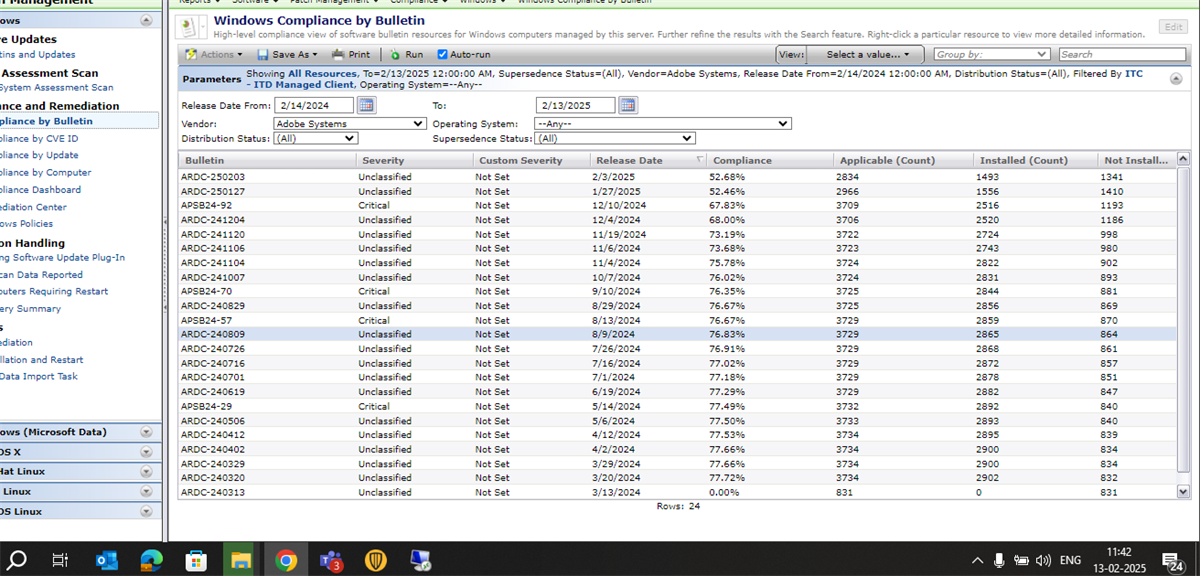Click the table scrollbar up arrow
1200x576 pixels.
(1184, 159)
